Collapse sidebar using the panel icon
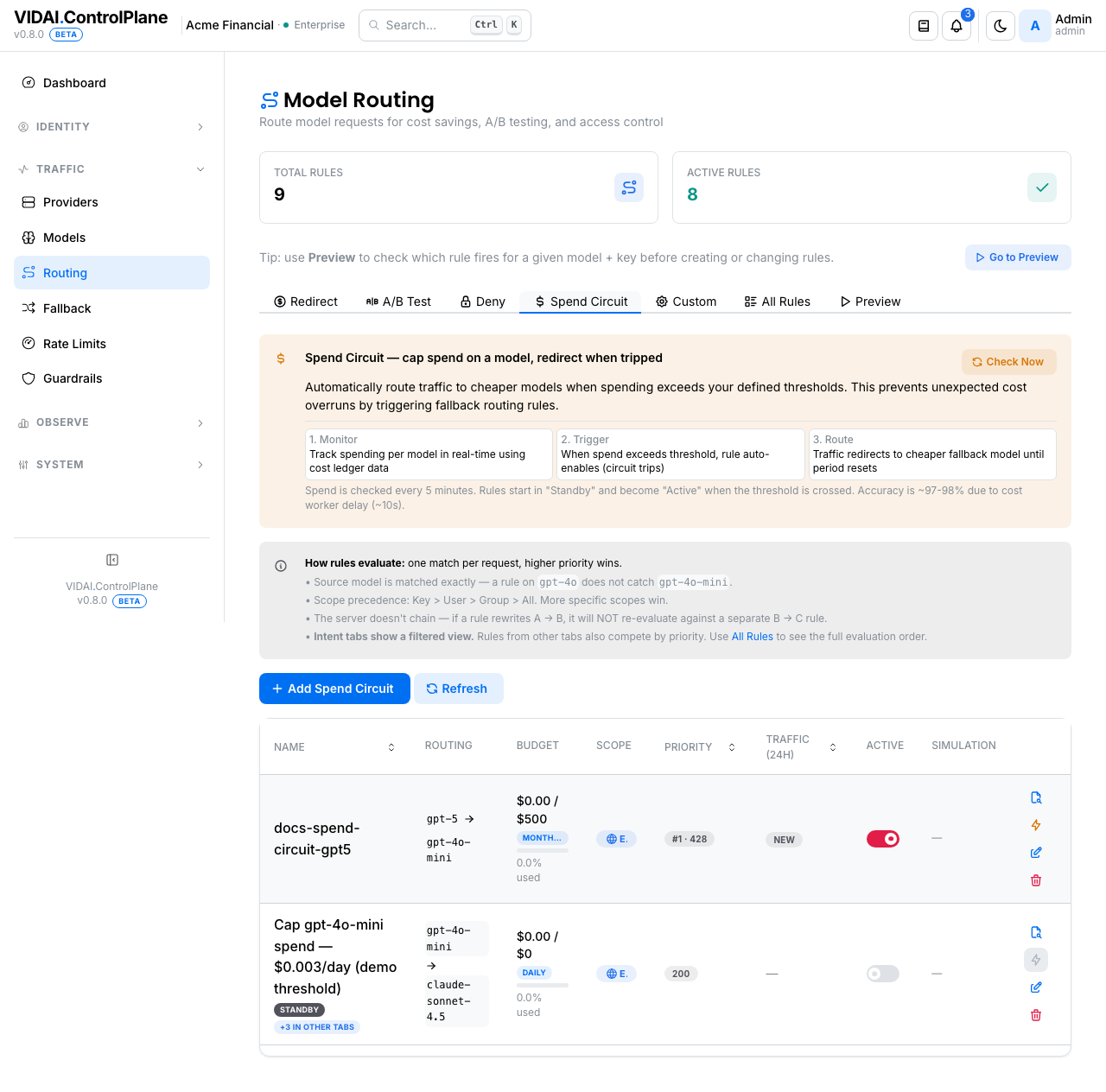The image size is (1106, 1092). pyautogui.click(x=112, y=560)
